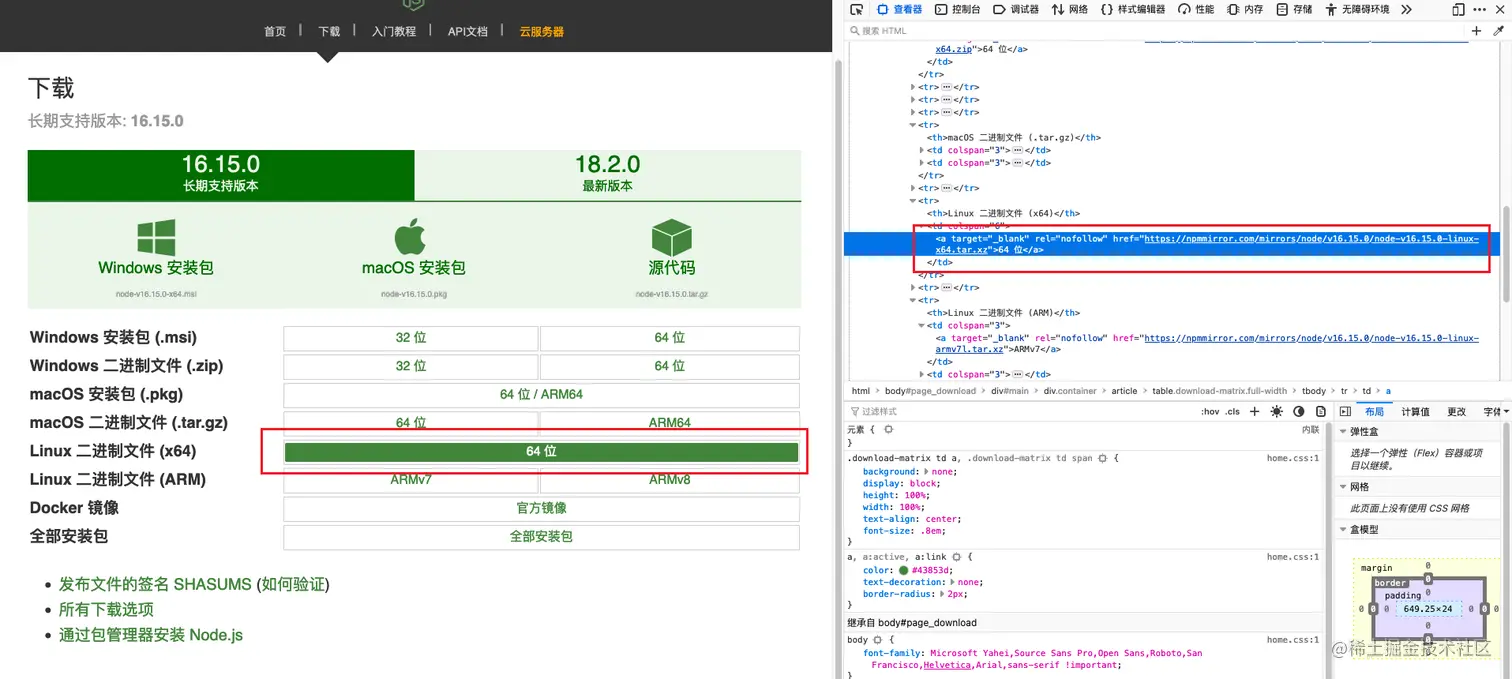This screenshot has height=679, width=1512.
Task: Click selector highlighter icon for body rule
Action: click(877, 639)
